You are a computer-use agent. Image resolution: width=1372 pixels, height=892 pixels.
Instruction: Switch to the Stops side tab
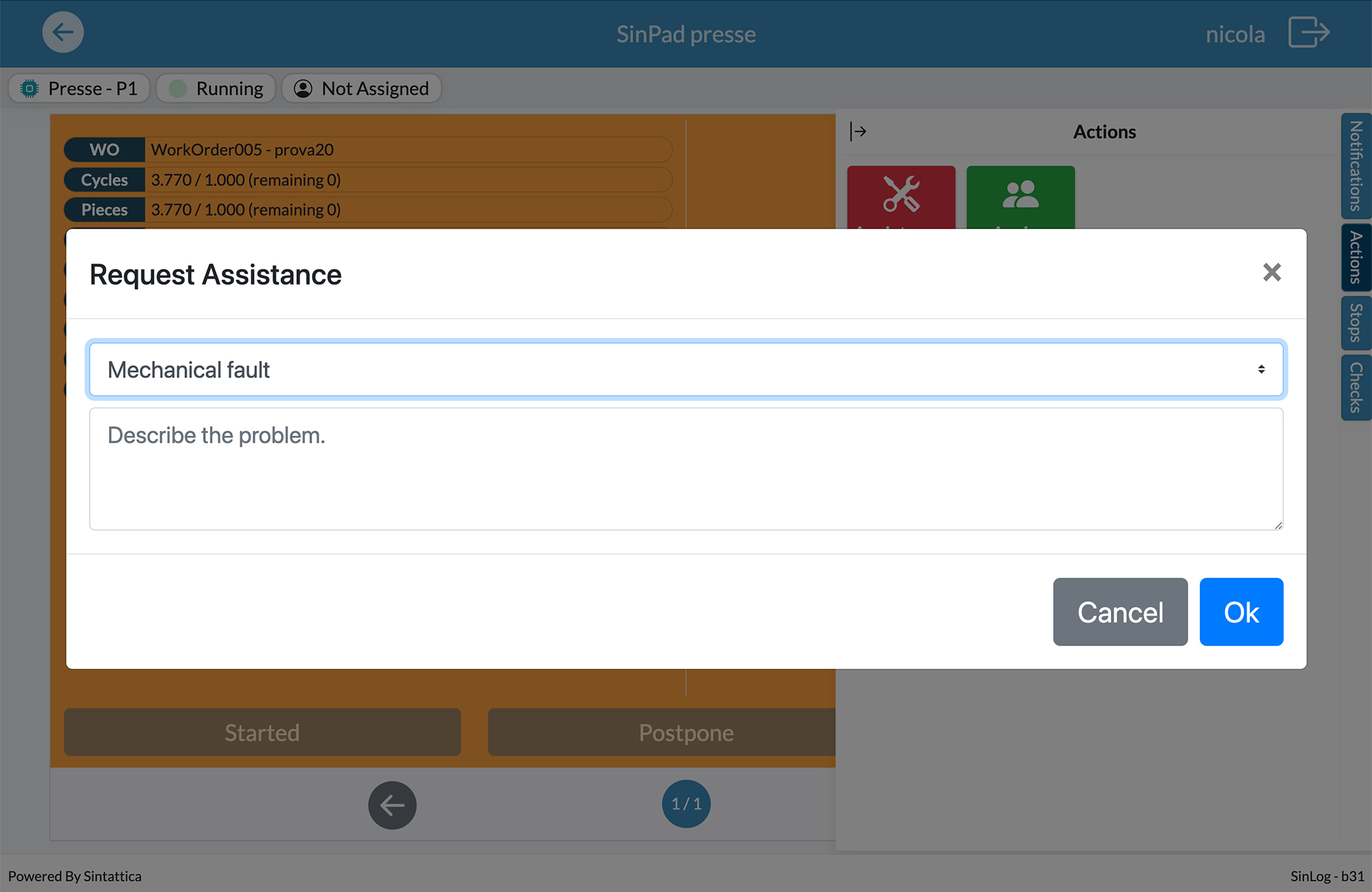(x=1356, y=322)
